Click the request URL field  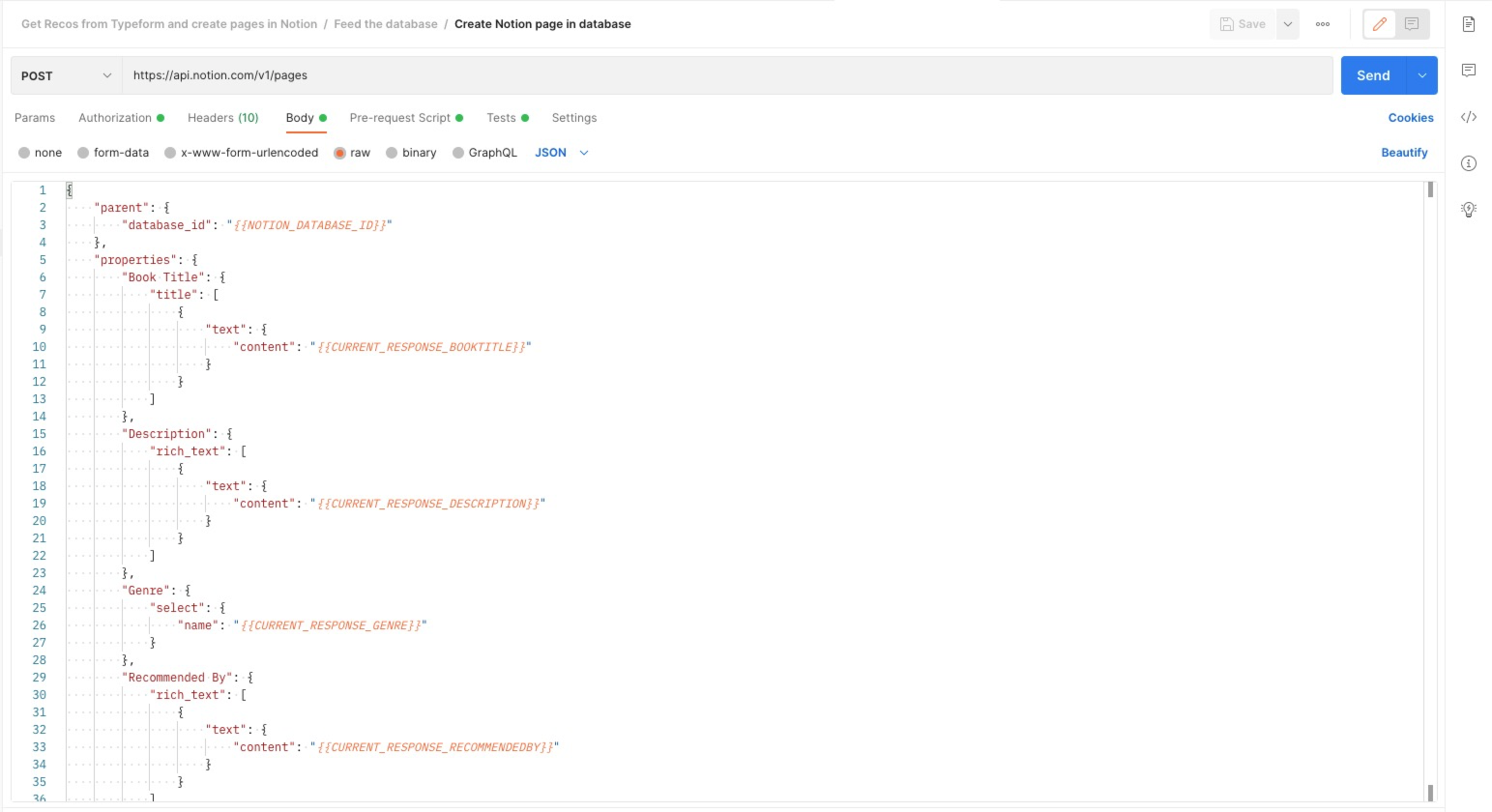pyautogui.click(x=727, y=75)
